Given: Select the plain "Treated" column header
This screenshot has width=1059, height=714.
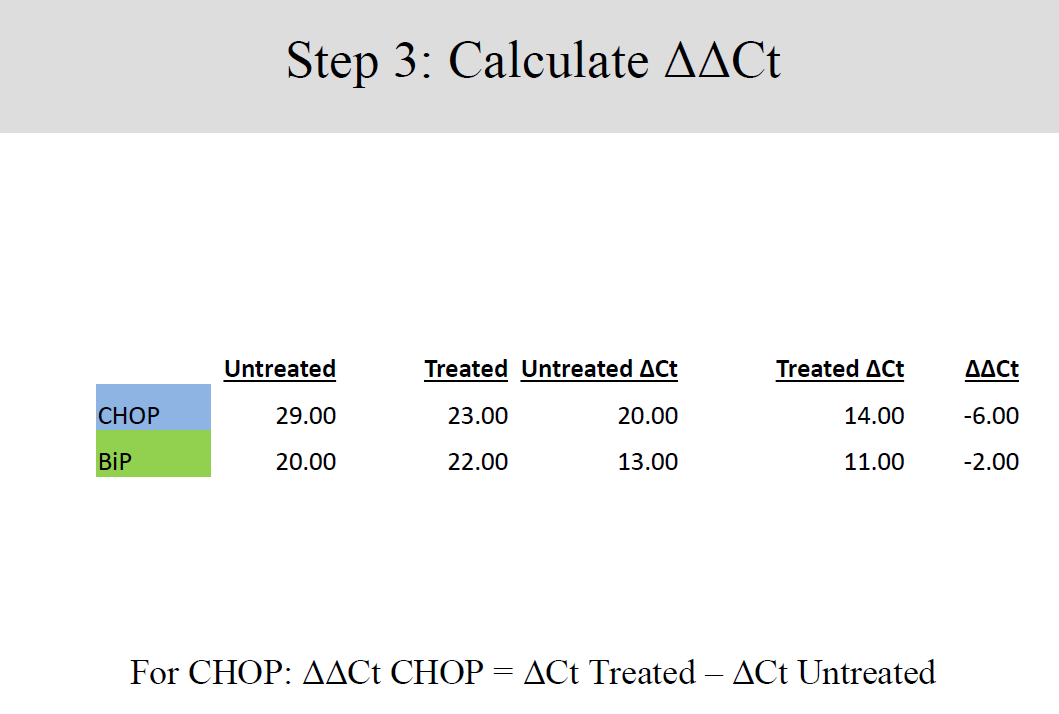Looking at the screenshot, I should (x=466, y=369).
